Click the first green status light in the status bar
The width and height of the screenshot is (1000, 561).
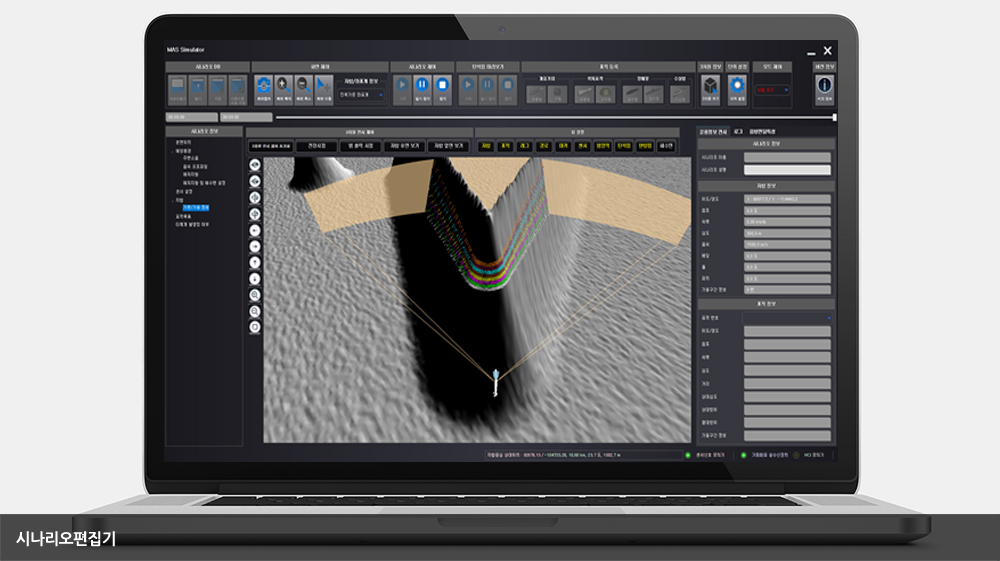click(x=688, y=455)
